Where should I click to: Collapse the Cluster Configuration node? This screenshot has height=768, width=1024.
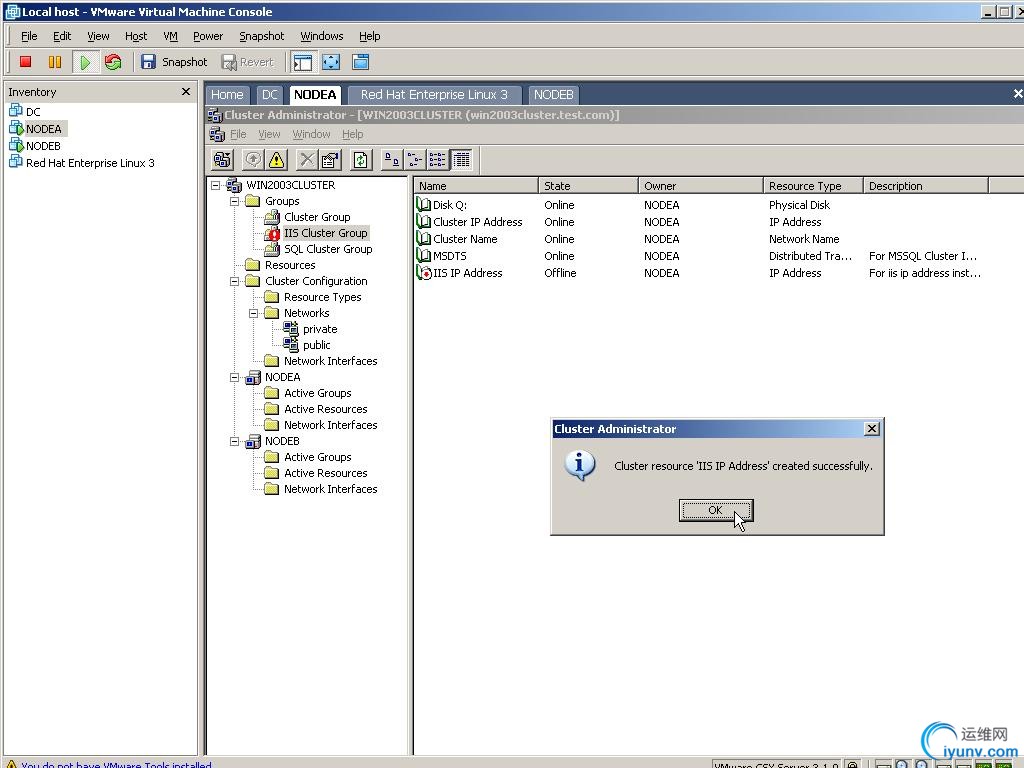point(234,281)
